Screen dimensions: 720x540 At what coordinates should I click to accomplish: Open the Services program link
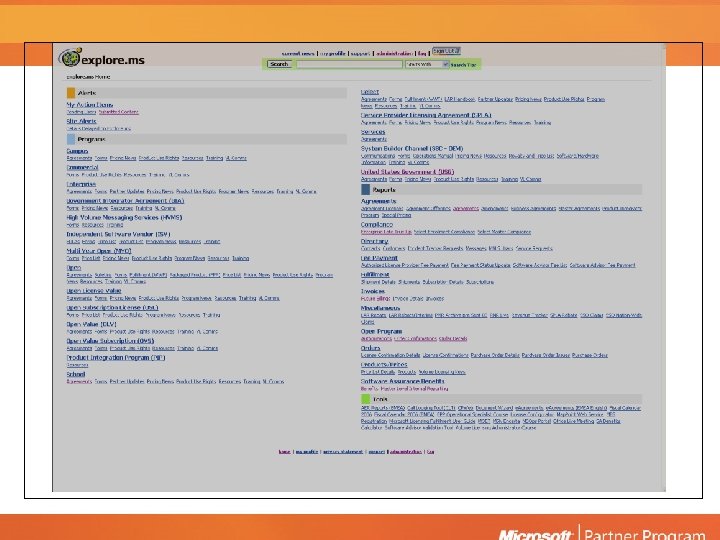[x=373, y=132]
